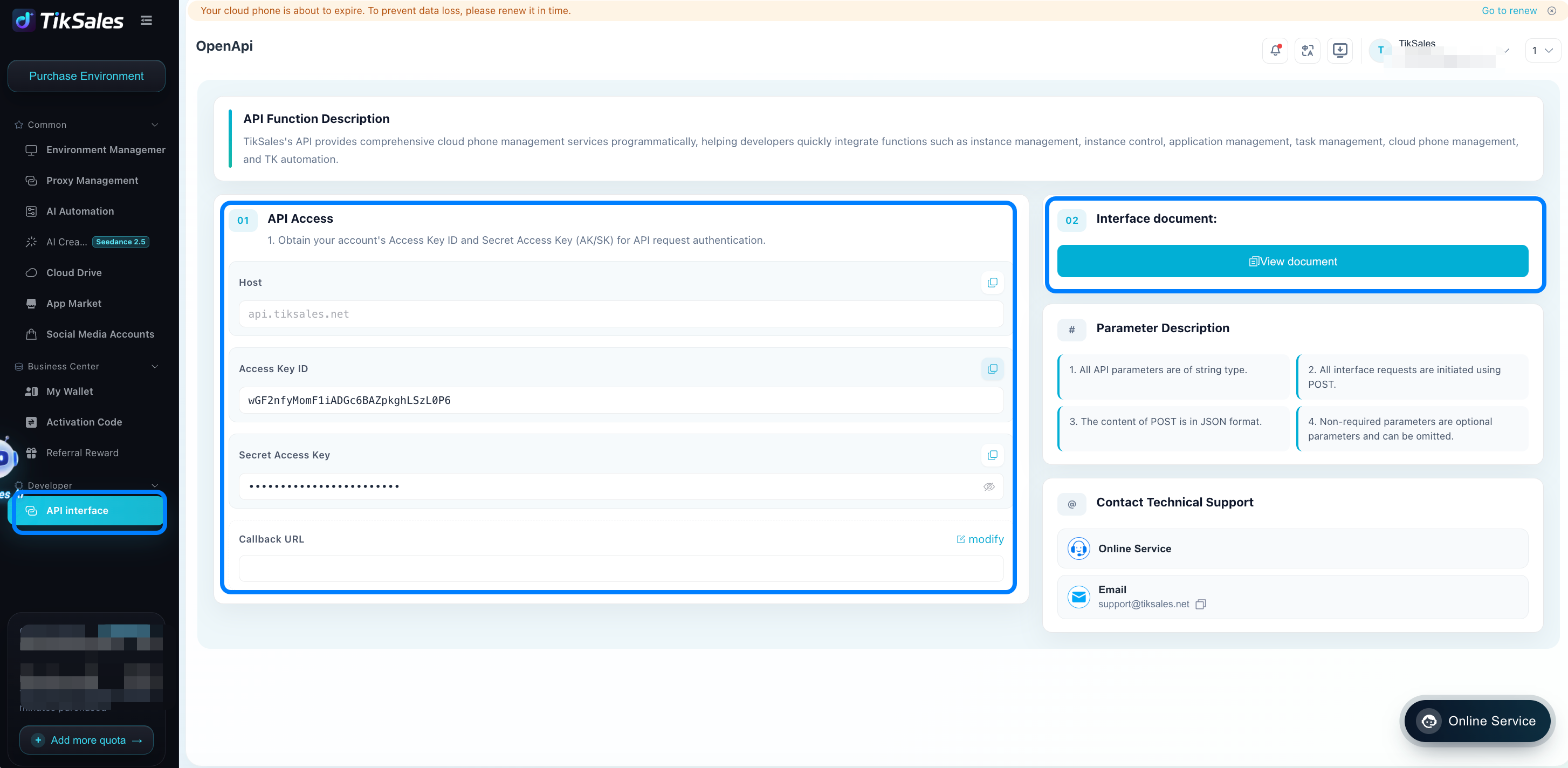Click Add more quota button
Image resolution: width=1568 pixels, height=768 pixels.
pos(86,740)
